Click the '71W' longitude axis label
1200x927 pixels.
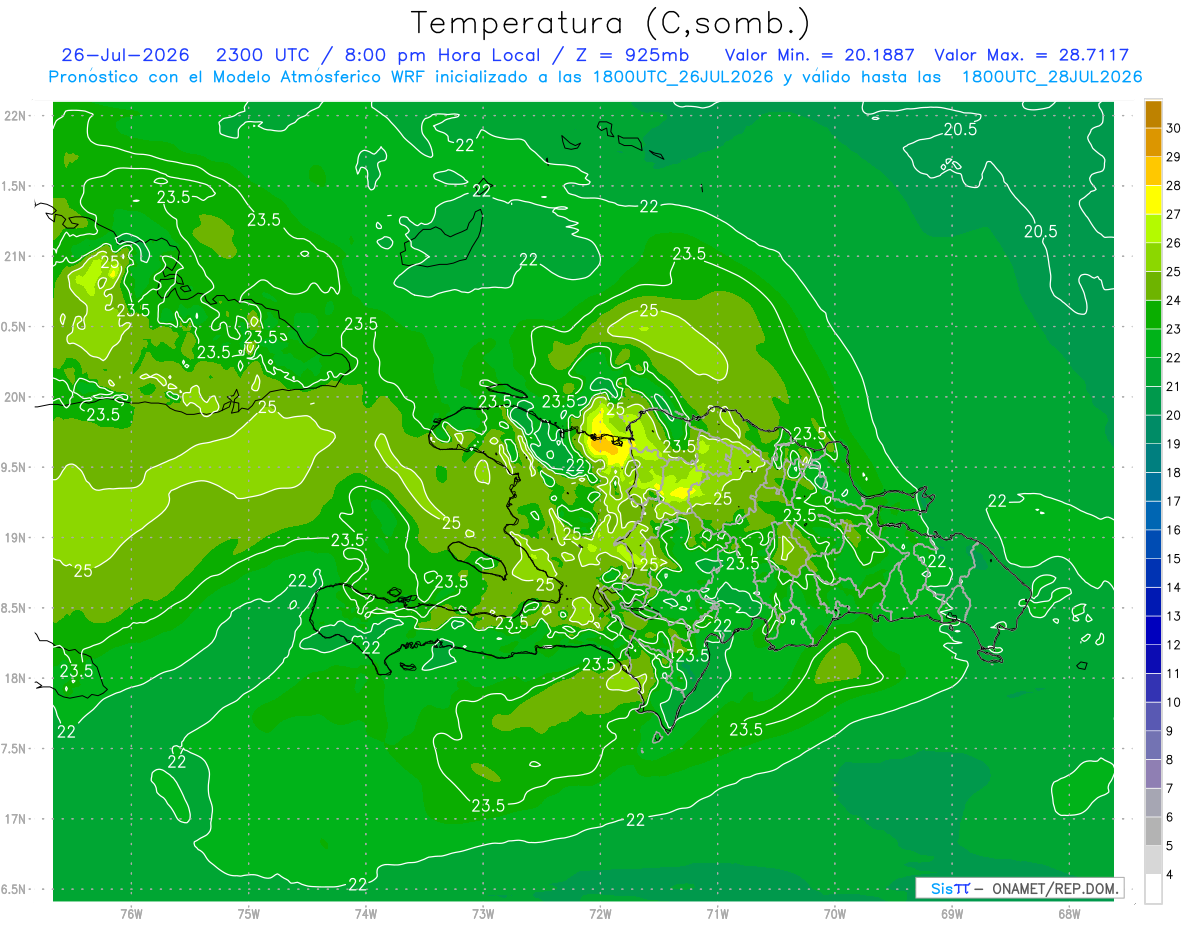717,913
